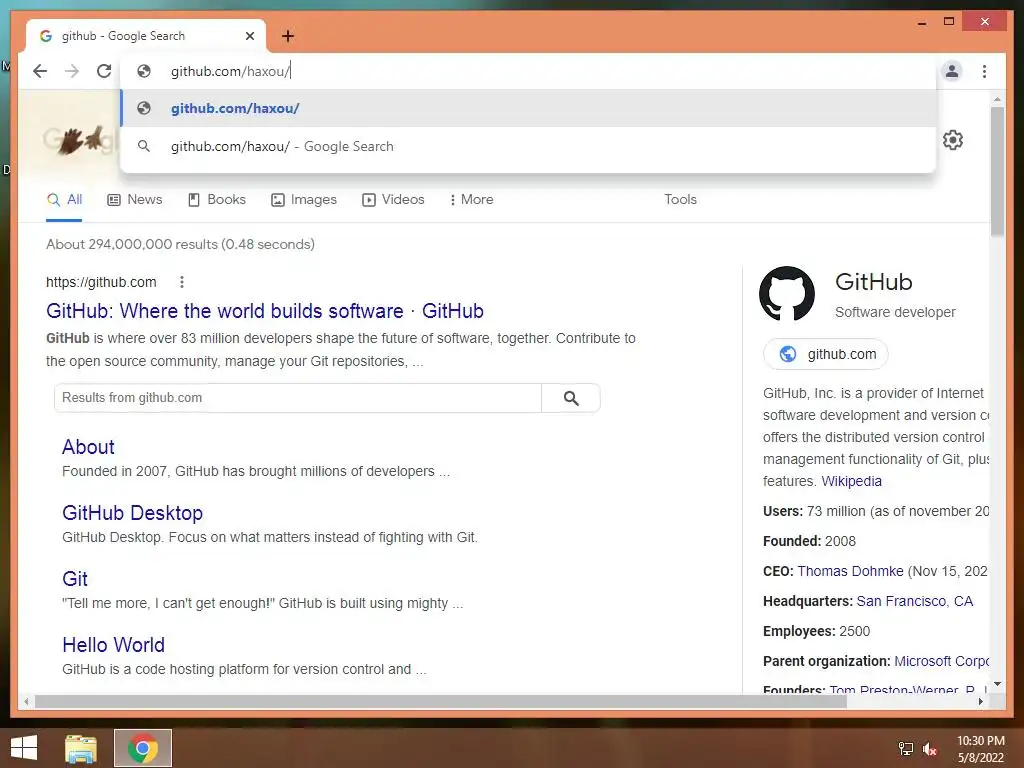Close the 'github - Google Search' tab
This screenshot has height=768, width=1024.
coord(249,36)
